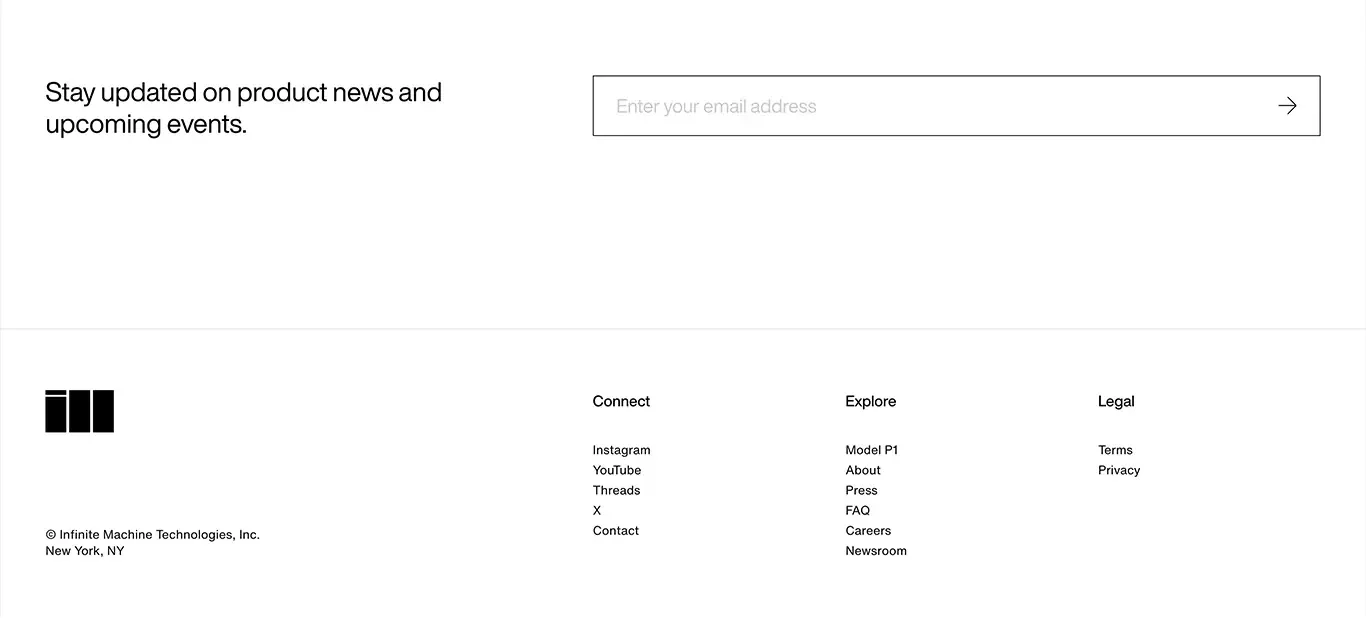The height and width of the screenshot is (618, 1366).
Task: Visit the About page link
Action: (863, 470)
